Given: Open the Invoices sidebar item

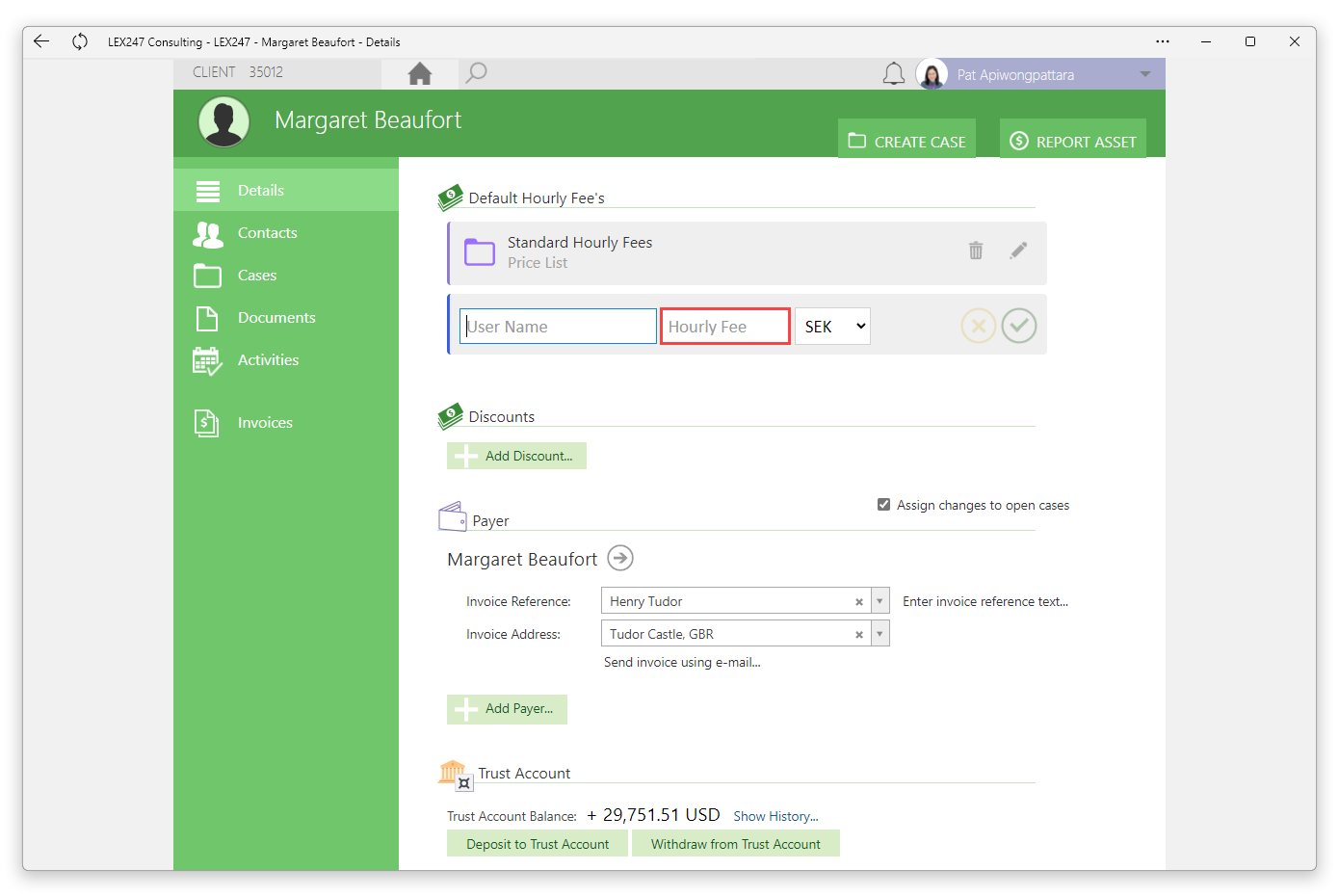Looking at the screenshot, I should [286, 422].
